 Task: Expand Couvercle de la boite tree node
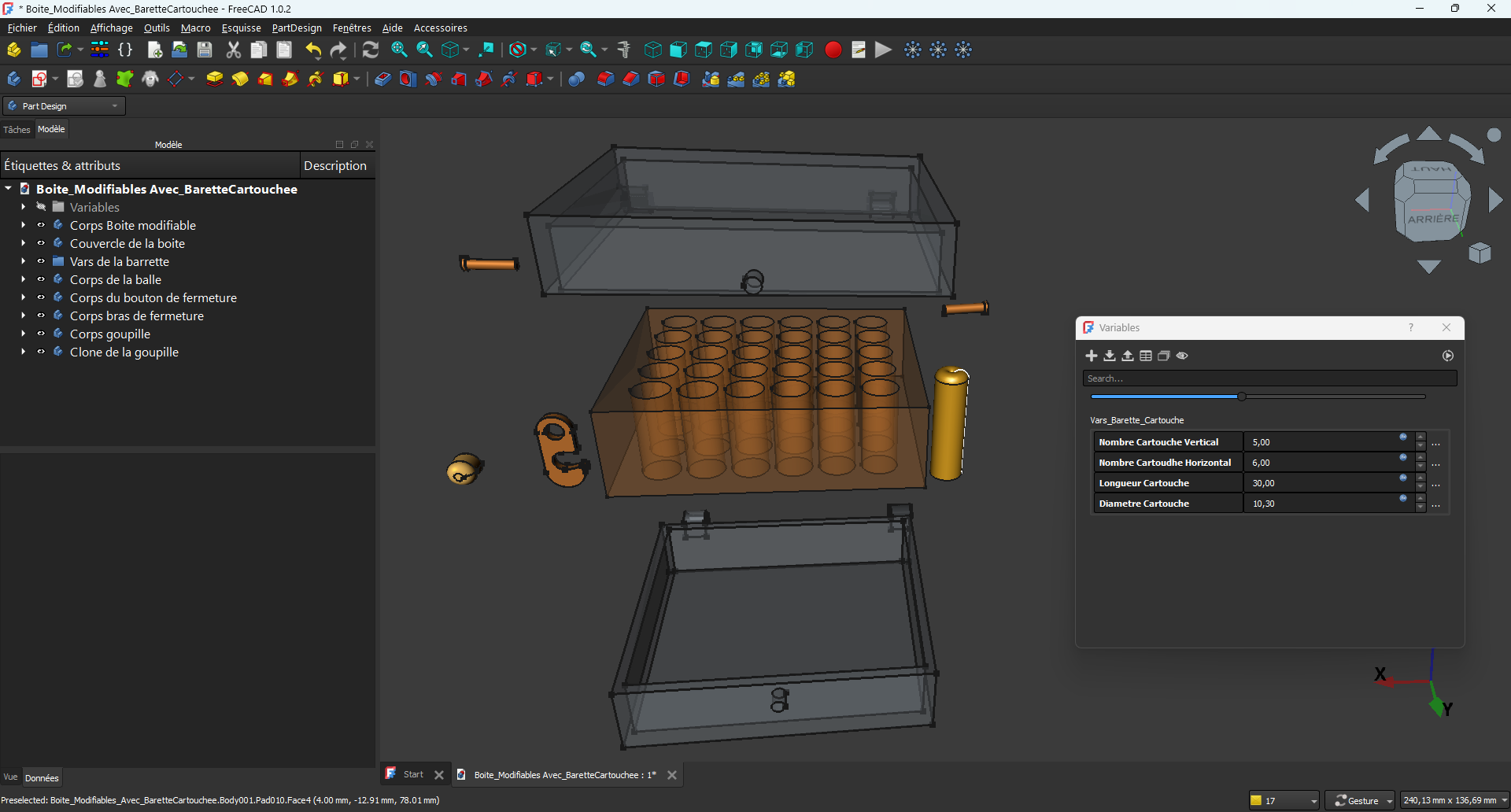point(24,243)
